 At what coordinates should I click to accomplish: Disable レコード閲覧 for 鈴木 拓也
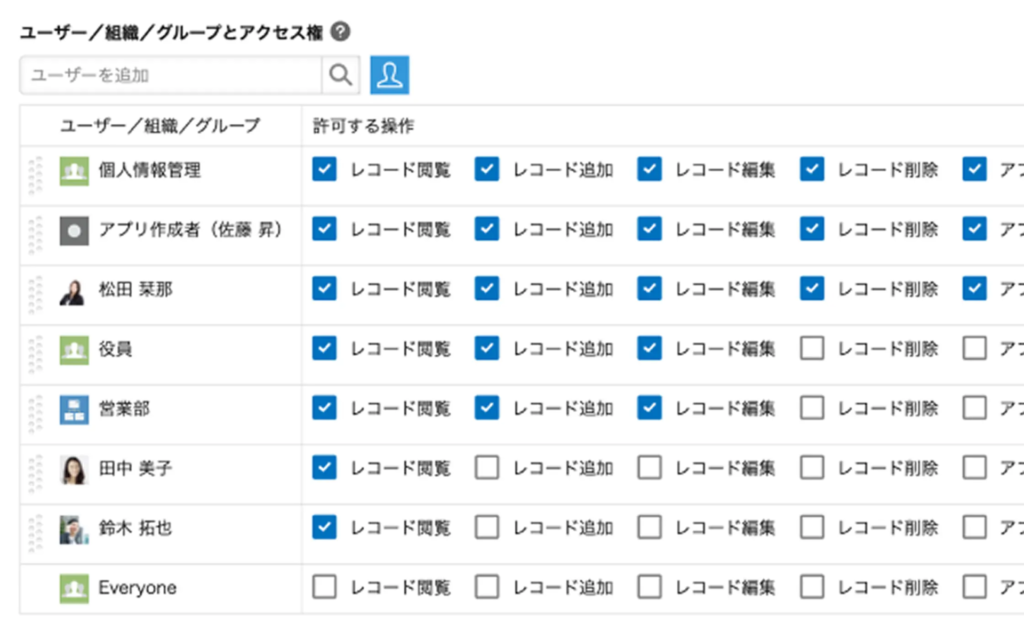[324, 527]
